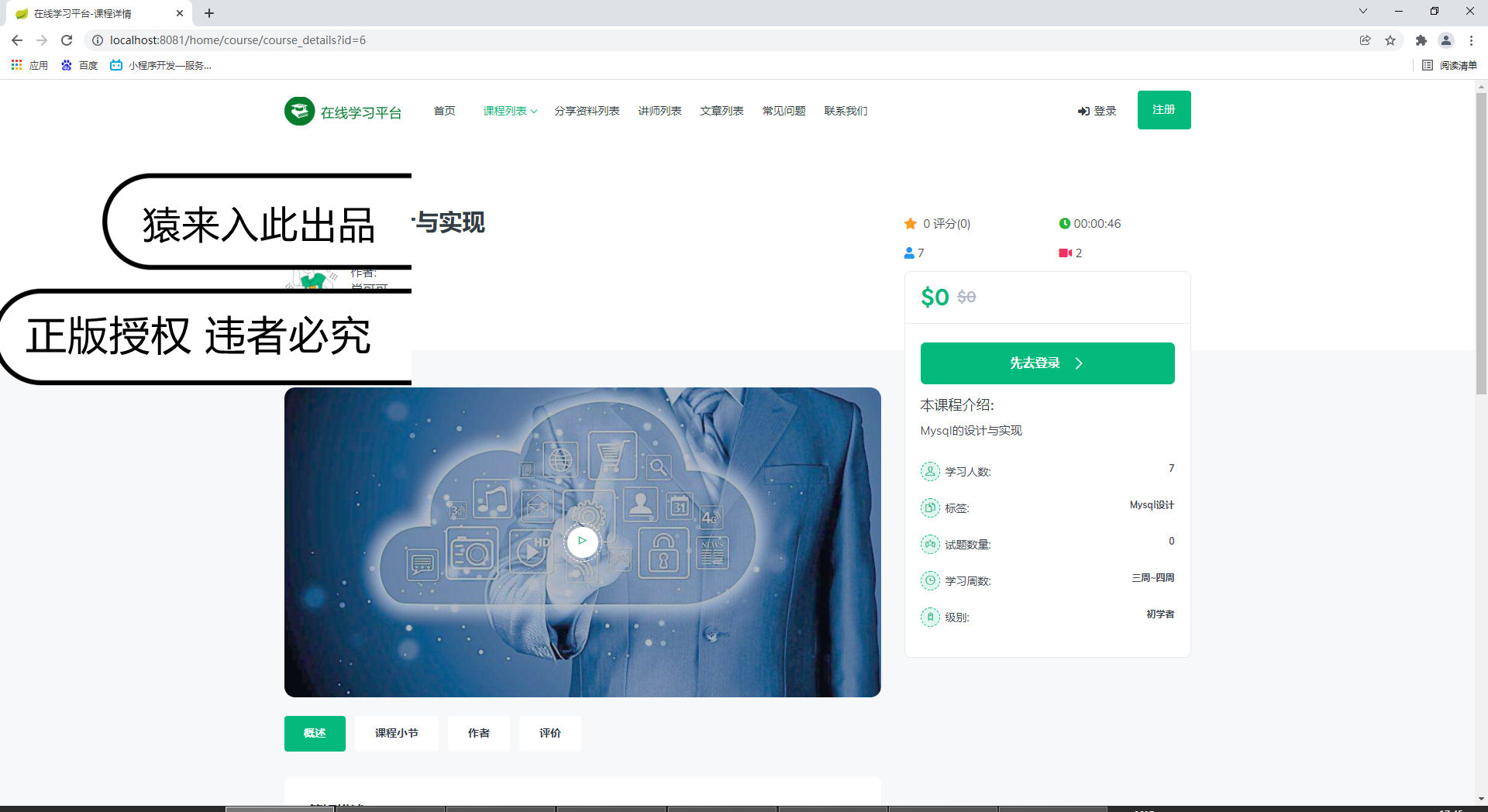Play the course video

[582, 541]
